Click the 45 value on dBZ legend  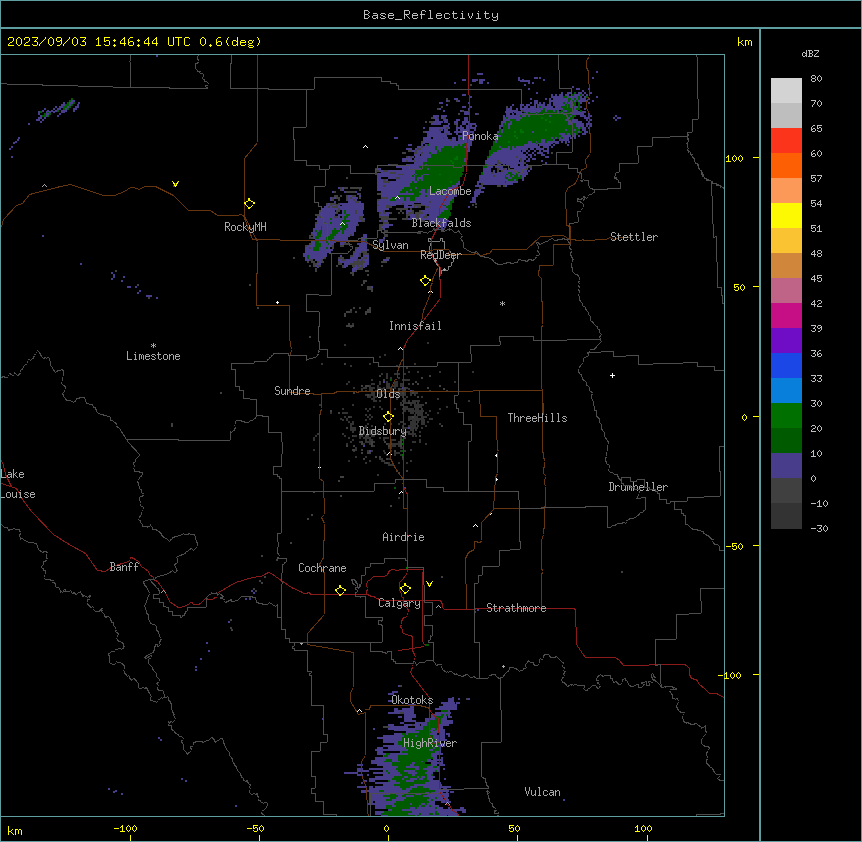[816, 279]
